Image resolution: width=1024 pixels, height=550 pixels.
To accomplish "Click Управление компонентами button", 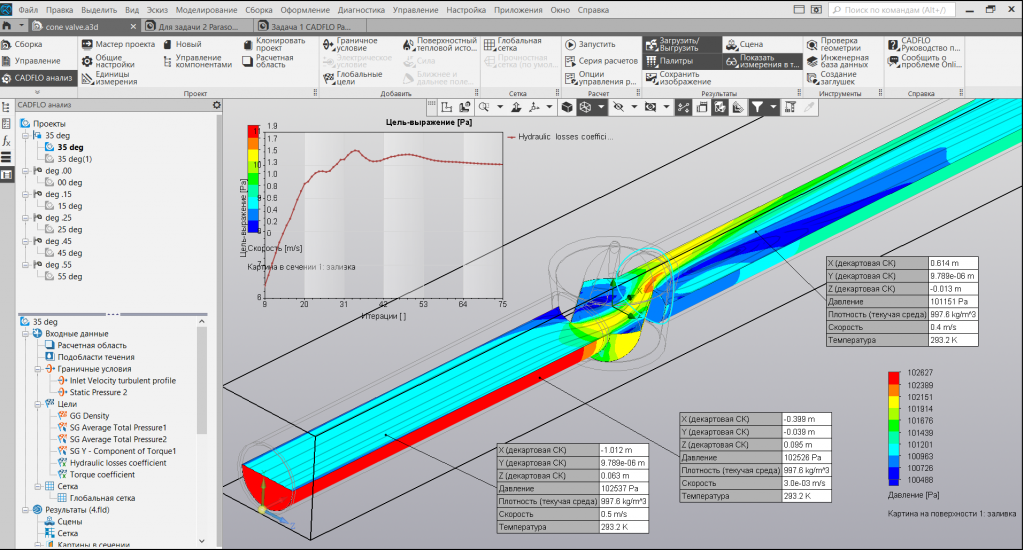I will (x=197, y=61).
